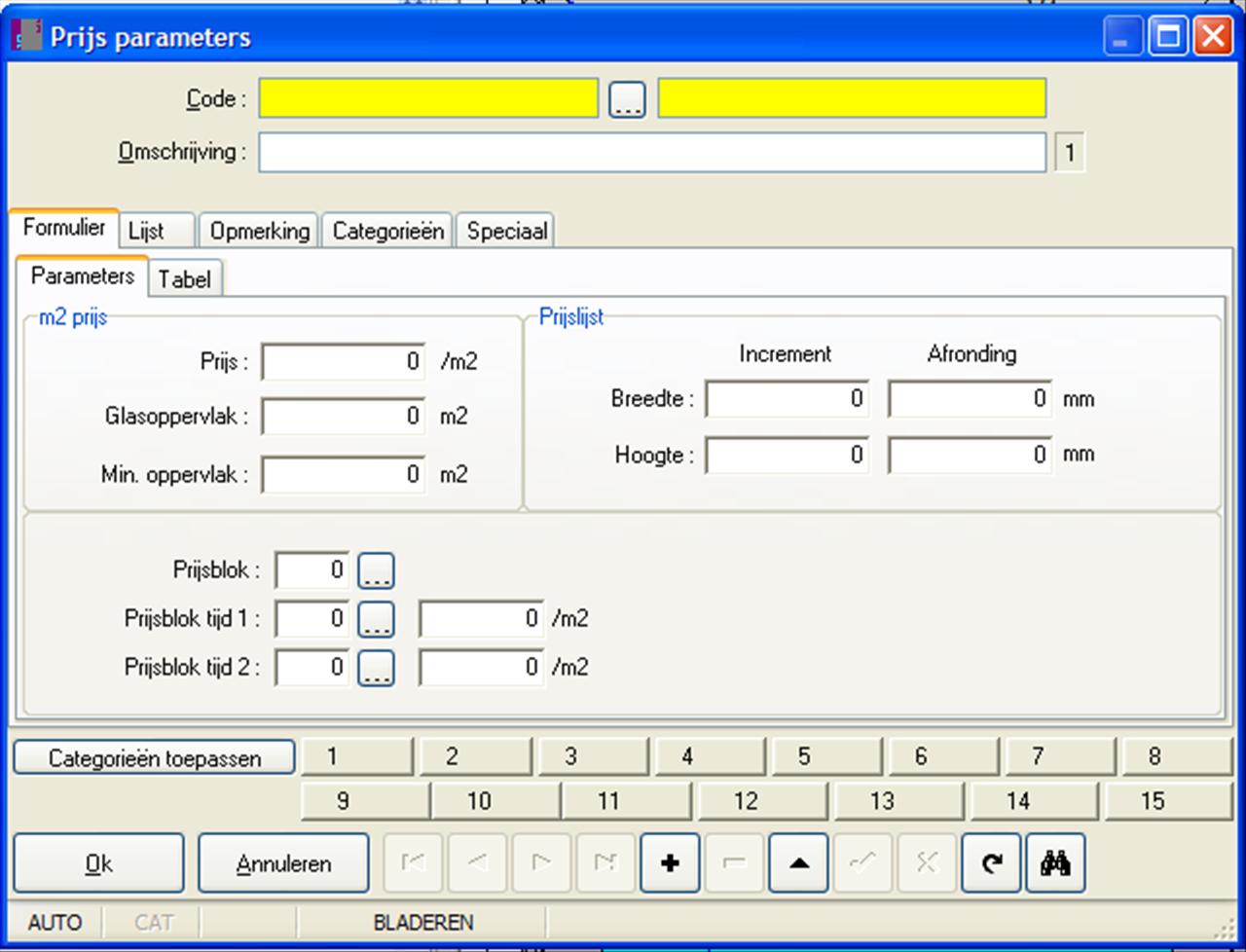Open the Prijsblok lookup ellipsis button
Viewport: 1246px width, 952px height.
[x=376, y=570]
